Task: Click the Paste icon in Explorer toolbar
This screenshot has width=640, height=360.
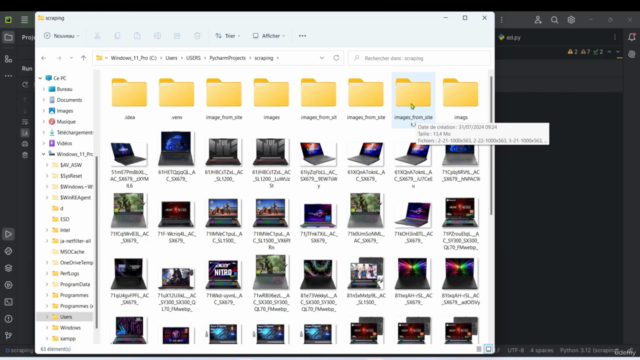Action: [x=137, y=36]
